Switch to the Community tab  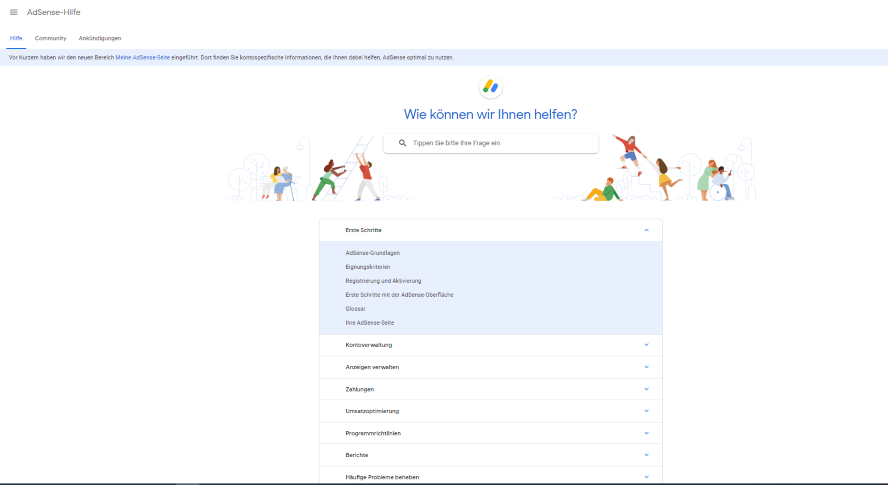pos(50,38)
